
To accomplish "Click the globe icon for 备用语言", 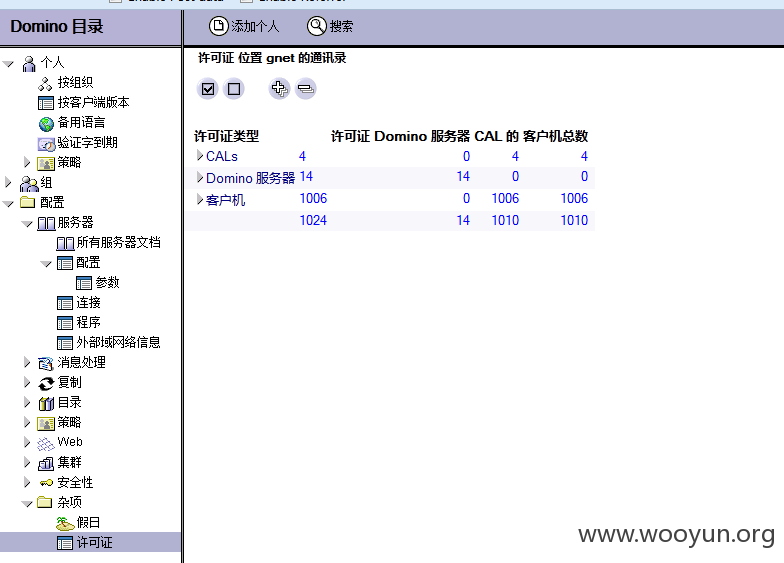I will pyautogui.click(x=46, y=124).
